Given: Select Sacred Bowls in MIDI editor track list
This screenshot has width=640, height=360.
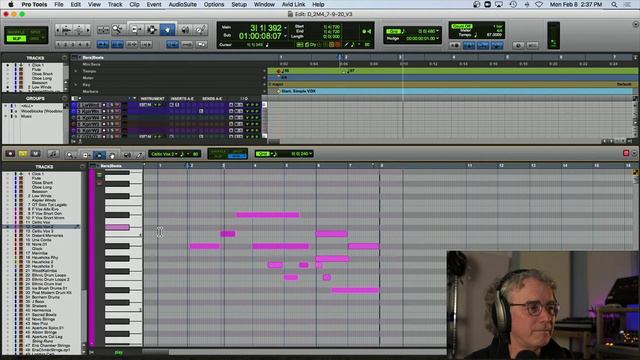Looking at the screenshot, I should pos(44,315).
